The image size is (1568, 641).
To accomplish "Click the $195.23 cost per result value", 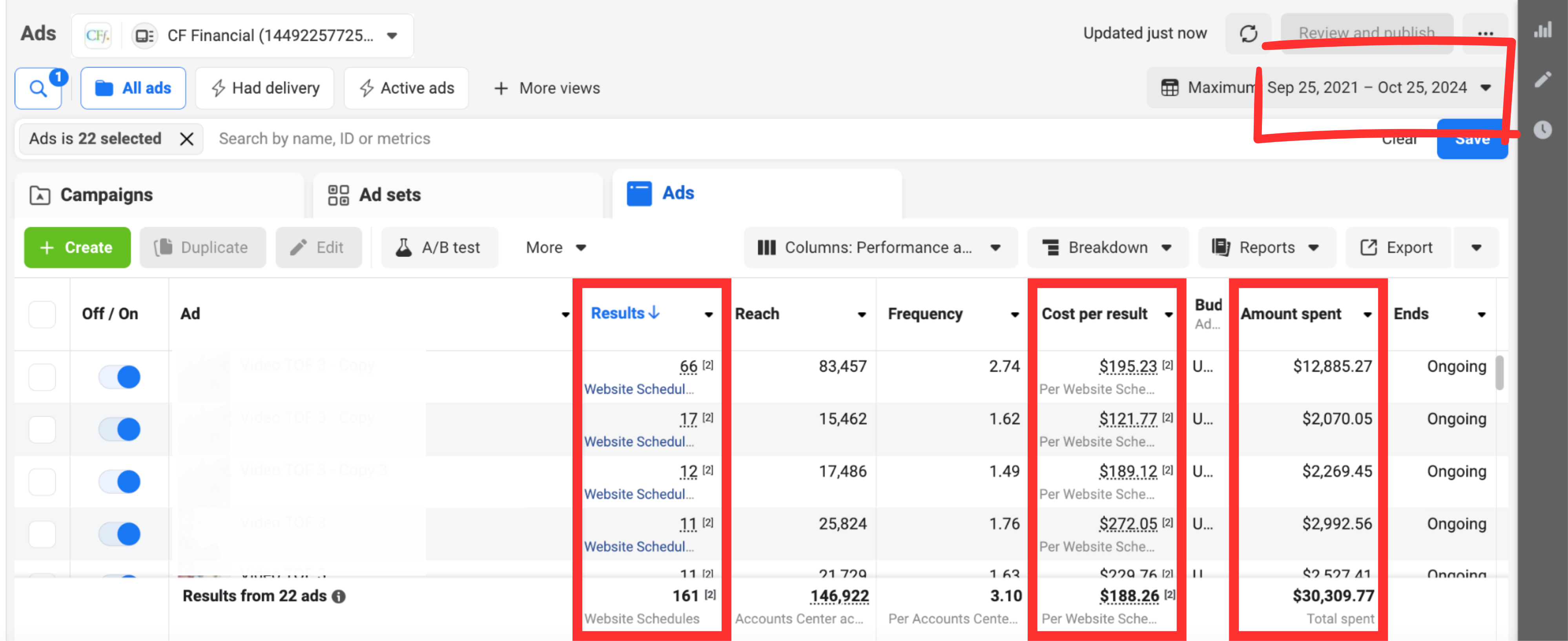I will [x=1127, y=366].
